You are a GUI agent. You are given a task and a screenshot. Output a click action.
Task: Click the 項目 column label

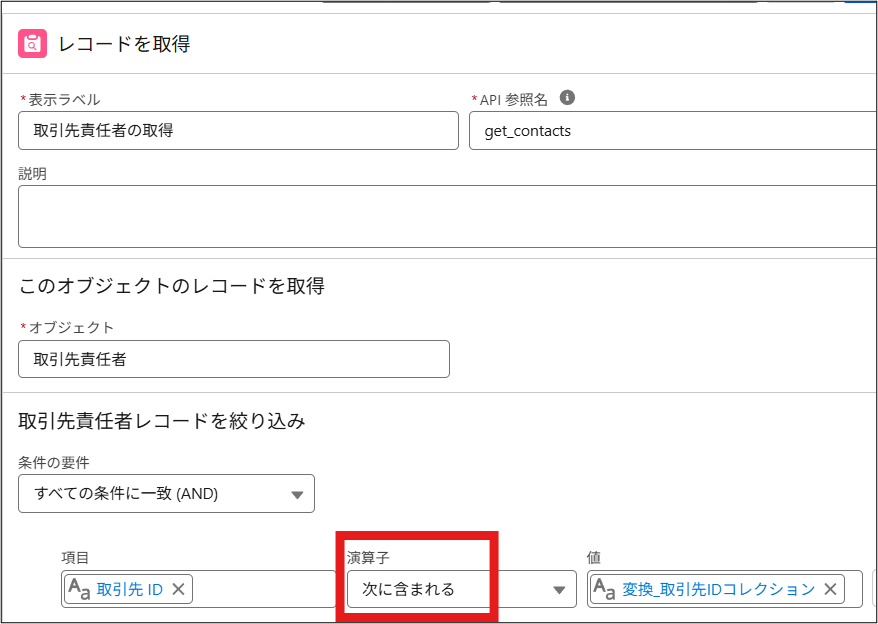[76, 557]
